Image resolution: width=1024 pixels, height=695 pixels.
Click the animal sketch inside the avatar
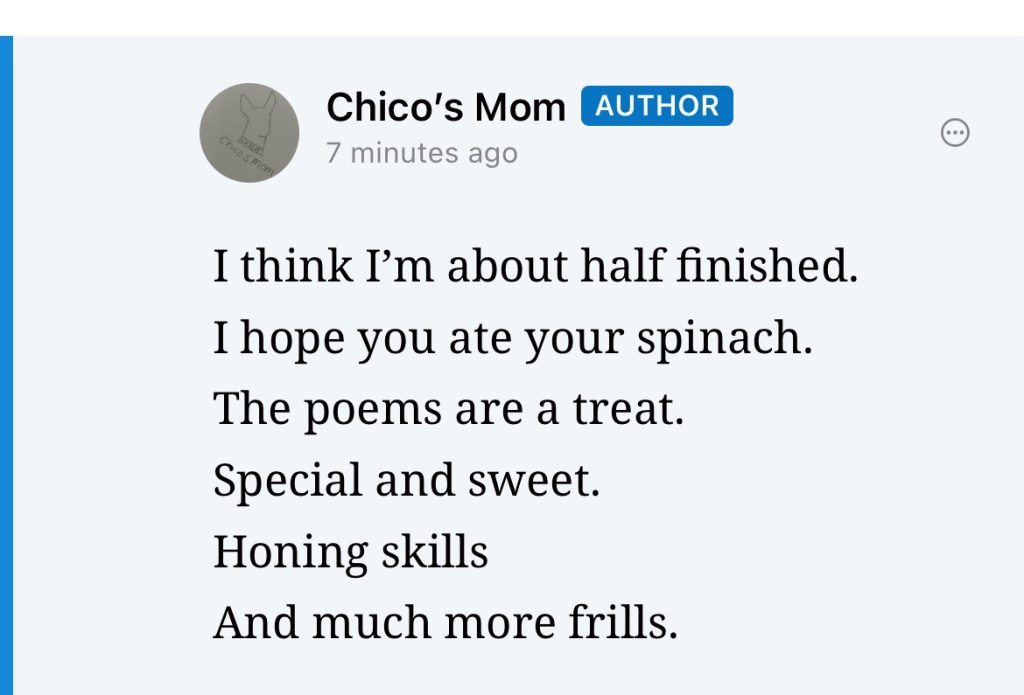pos(256,115)
